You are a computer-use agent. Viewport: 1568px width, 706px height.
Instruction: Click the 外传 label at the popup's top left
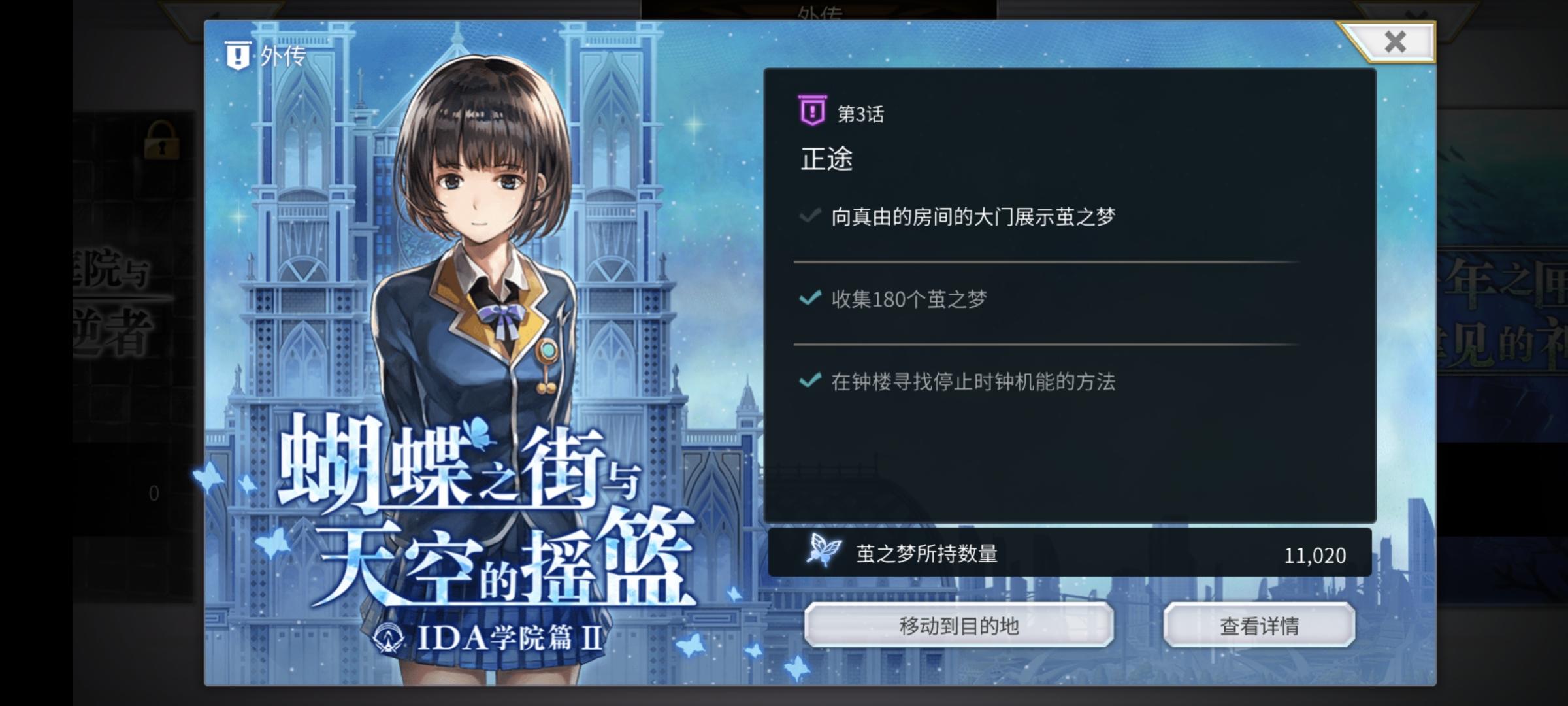click(282, 56)
